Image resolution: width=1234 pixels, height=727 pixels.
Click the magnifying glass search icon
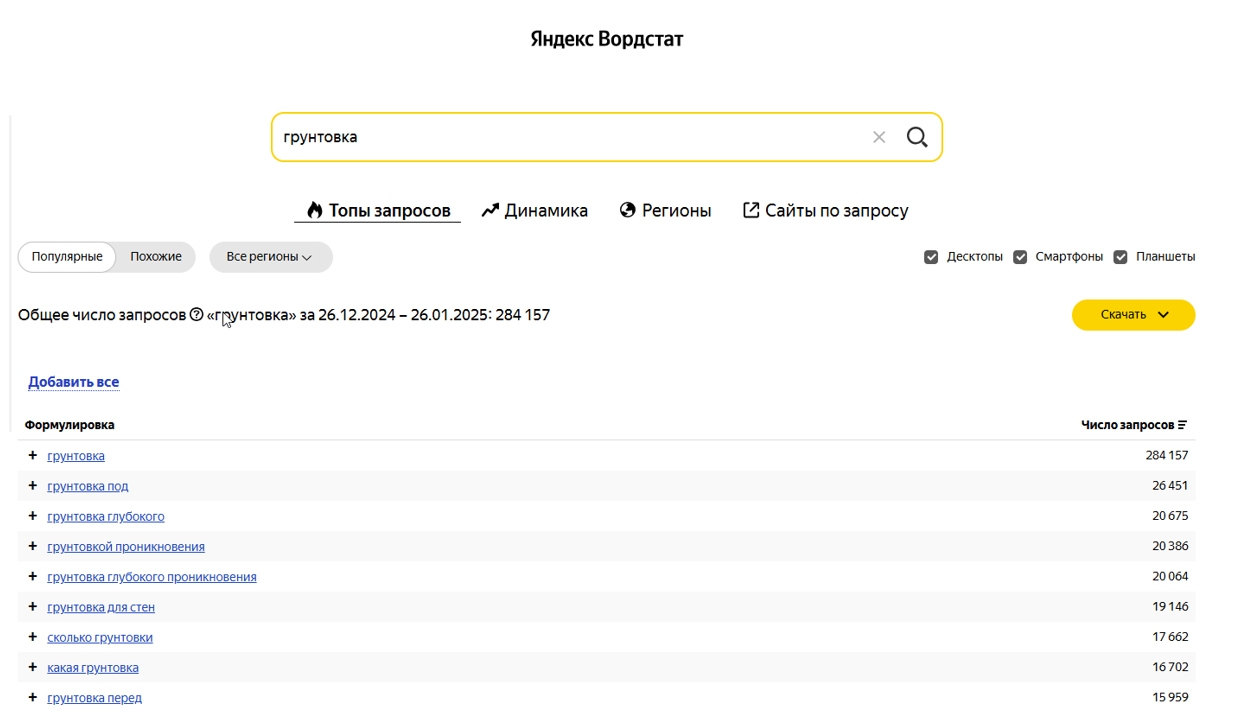(917, 138)
